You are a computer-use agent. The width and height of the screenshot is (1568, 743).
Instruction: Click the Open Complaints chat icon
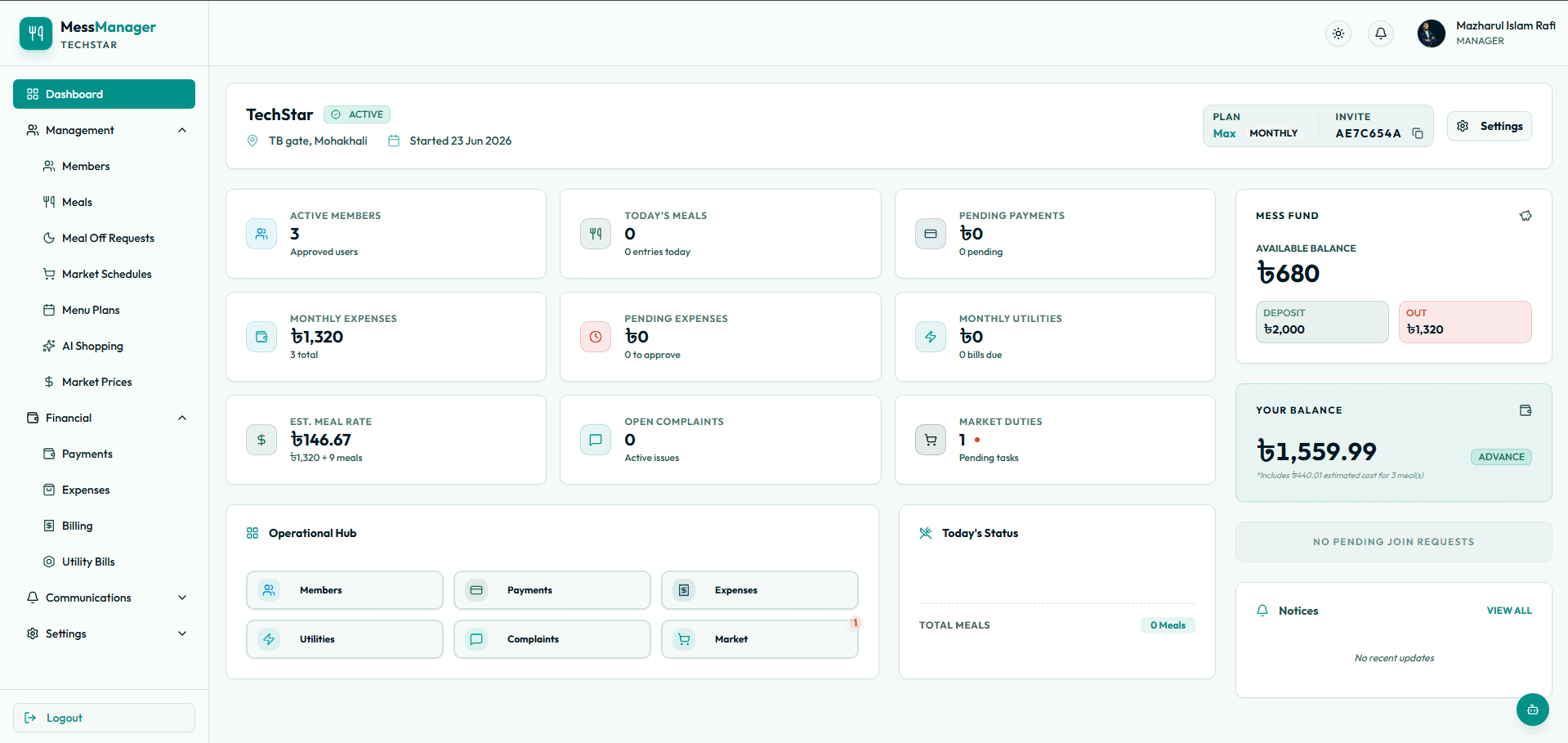596,440
